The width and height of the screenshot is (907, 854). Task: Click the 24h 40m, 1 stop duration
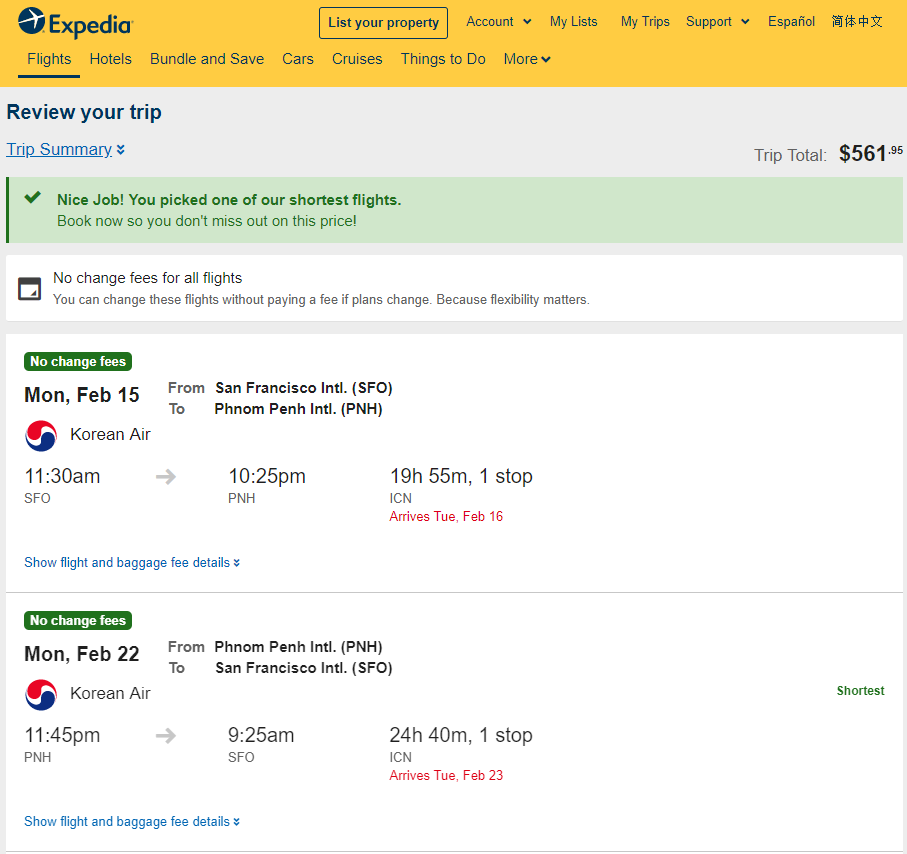461,735
